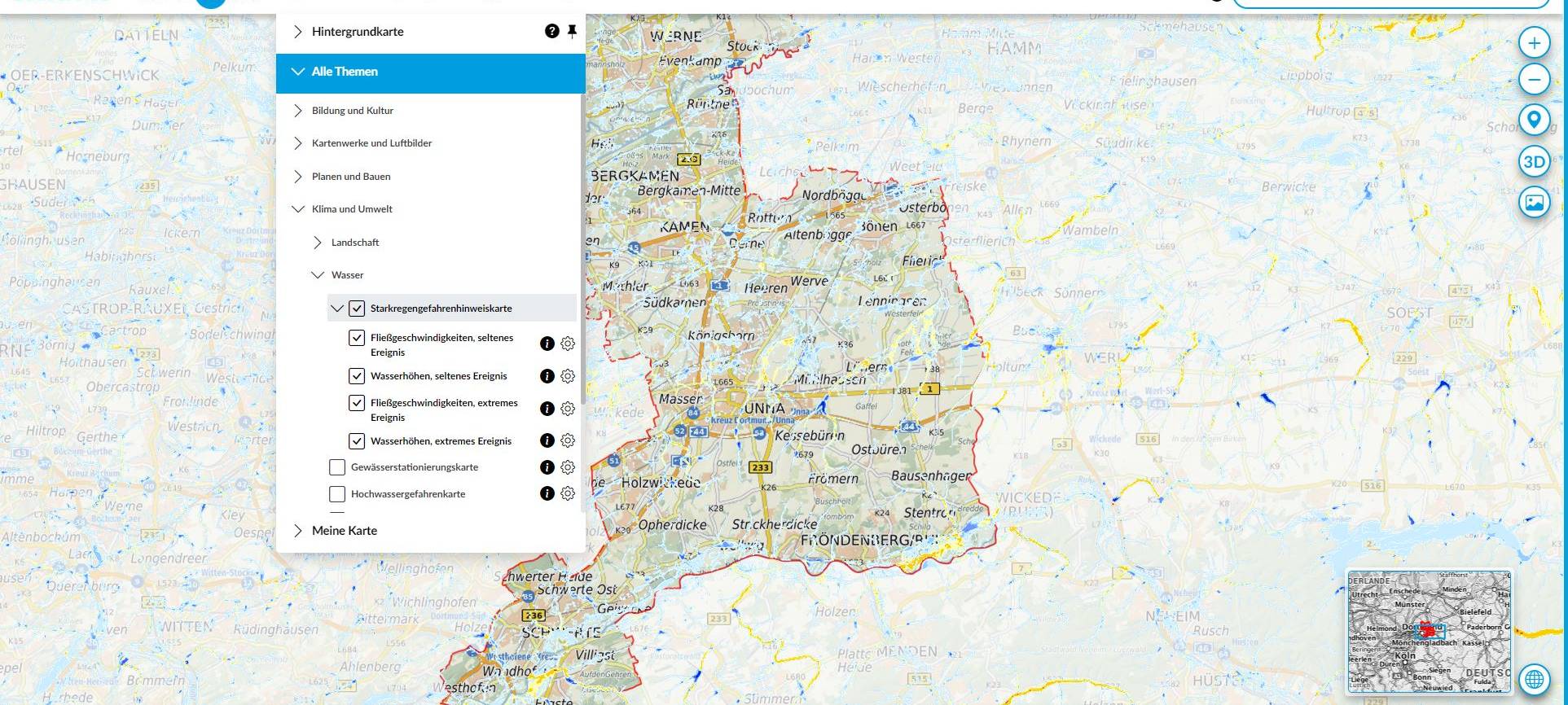1568x705 pixels.
Task: Zoom out of the map
Action: tap(1534, 80)
